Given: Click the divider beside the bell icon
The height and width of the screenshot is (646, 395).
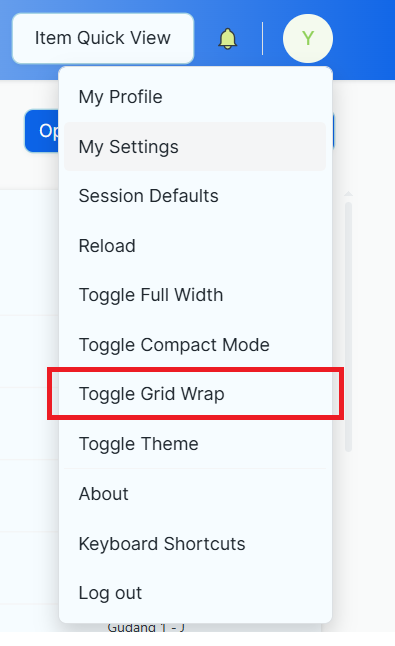Looking at the screenshot, I should [x=262, y=39].
